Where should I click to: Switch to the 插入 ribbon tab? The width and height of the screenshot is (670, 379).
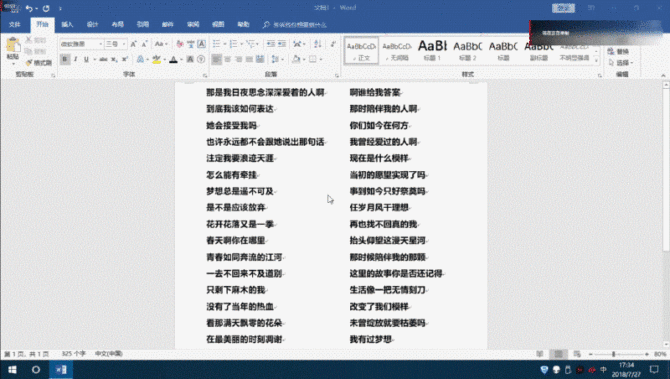67,24
